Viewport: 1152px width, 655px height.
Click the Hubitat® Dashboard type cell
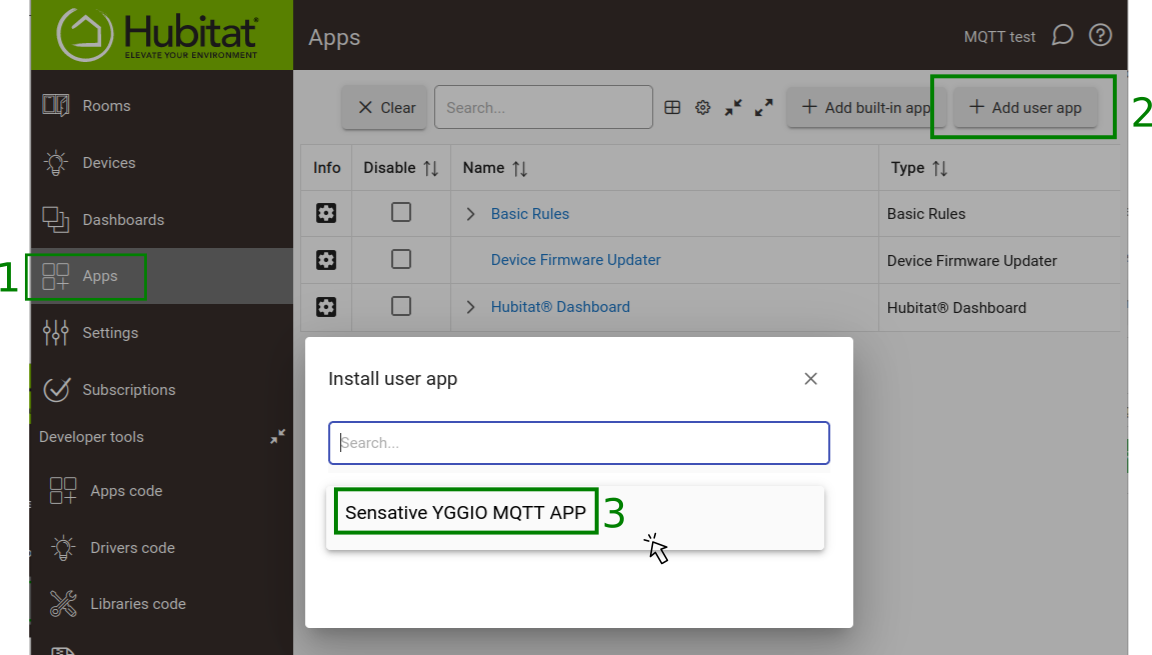(x=956, y=308)
